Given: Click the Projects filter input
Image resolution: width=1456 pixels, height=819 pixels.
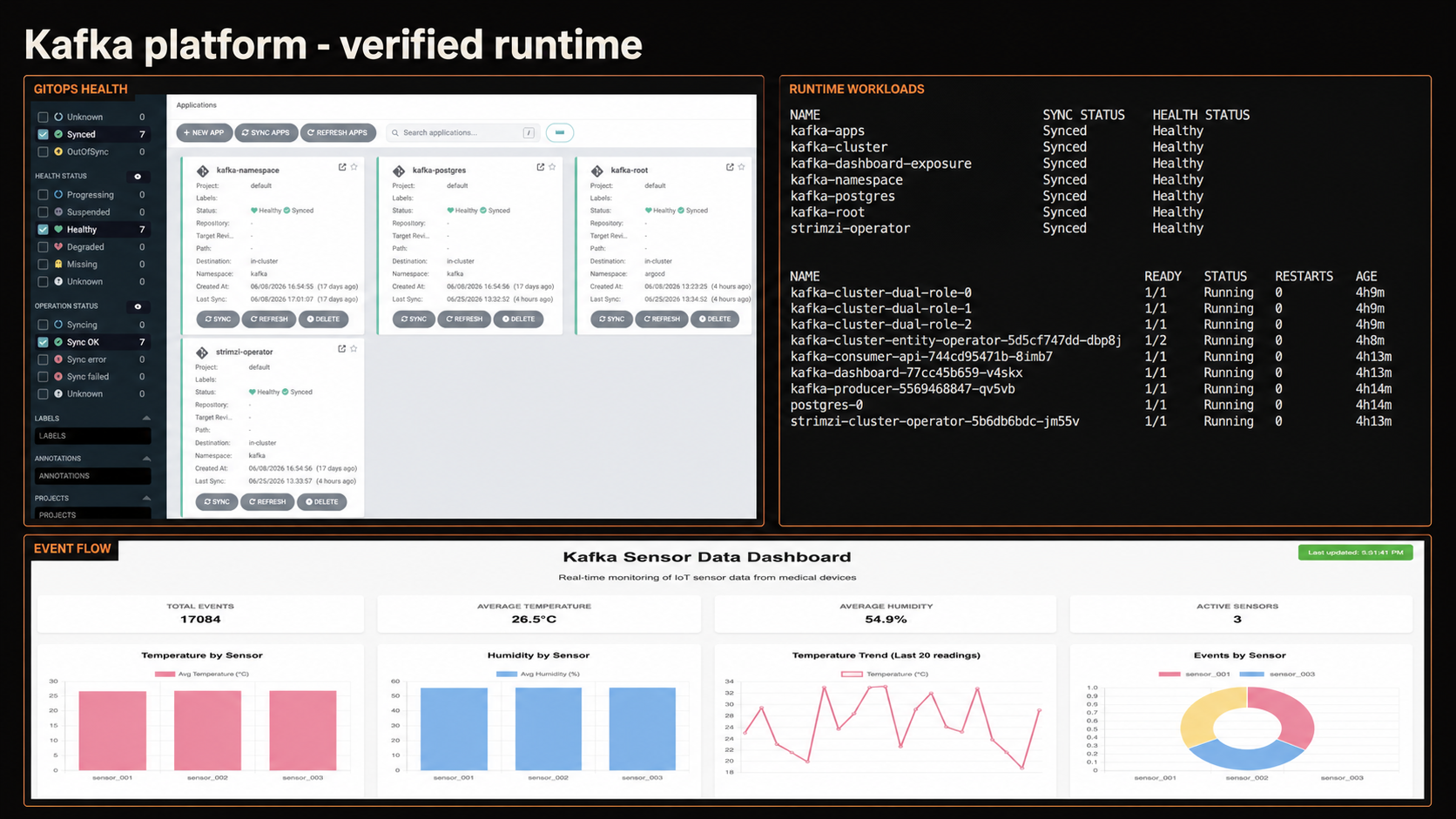Looking at the screenshot, I should pyautogui.click(x=92, y=514).
